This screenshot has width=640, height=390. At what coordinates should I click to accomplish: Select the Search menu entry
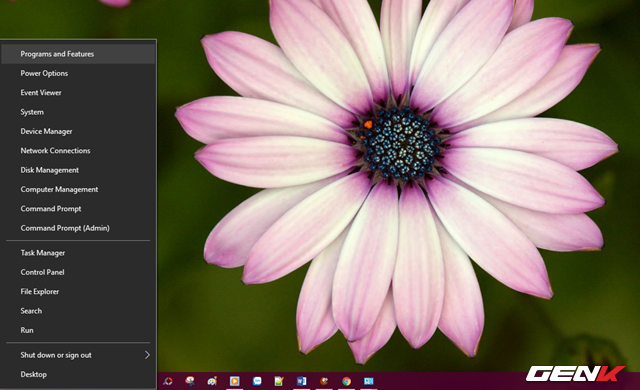tap(78, 311)
